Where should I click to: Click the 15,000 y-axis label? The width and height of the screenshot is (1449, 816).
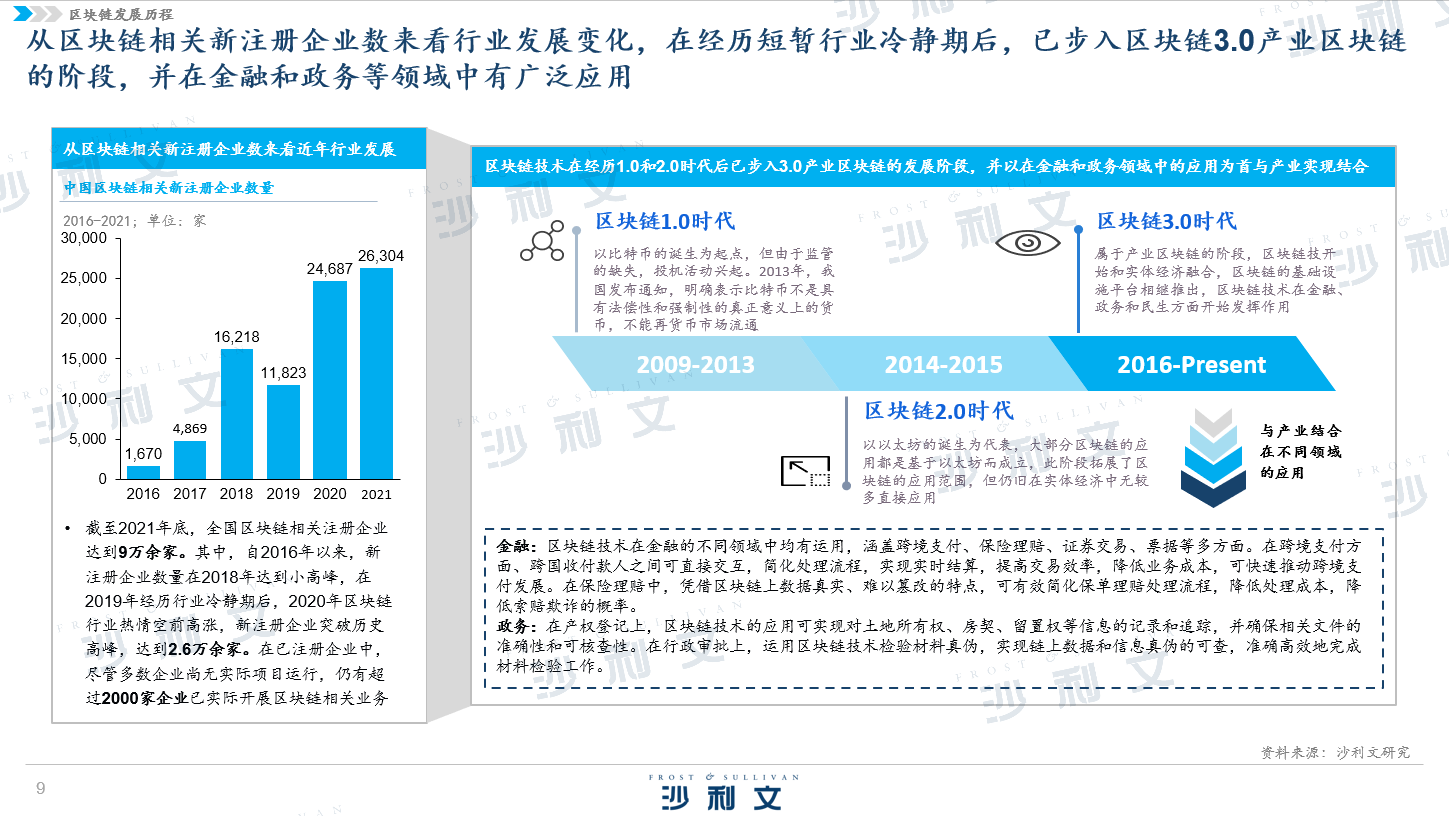click(83, 359)
